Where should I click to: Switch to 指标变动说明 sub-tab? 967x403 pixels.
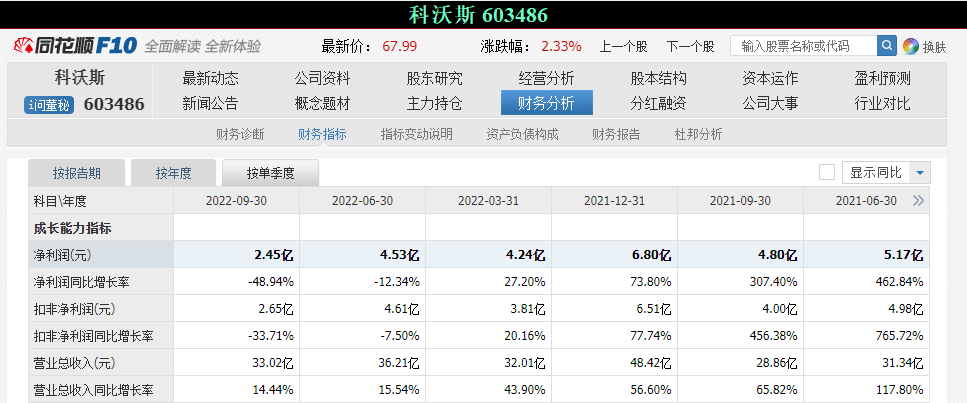pyautogui.click(x=416, y=134)
